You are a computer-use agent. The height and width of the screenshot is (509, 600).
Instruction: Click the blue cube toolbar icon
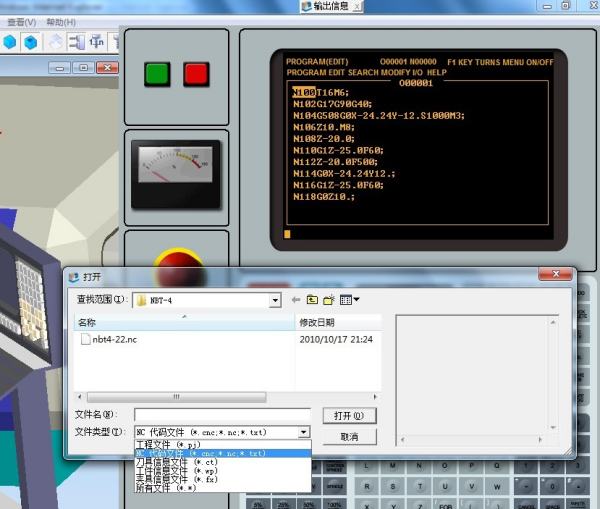[30, 43]
